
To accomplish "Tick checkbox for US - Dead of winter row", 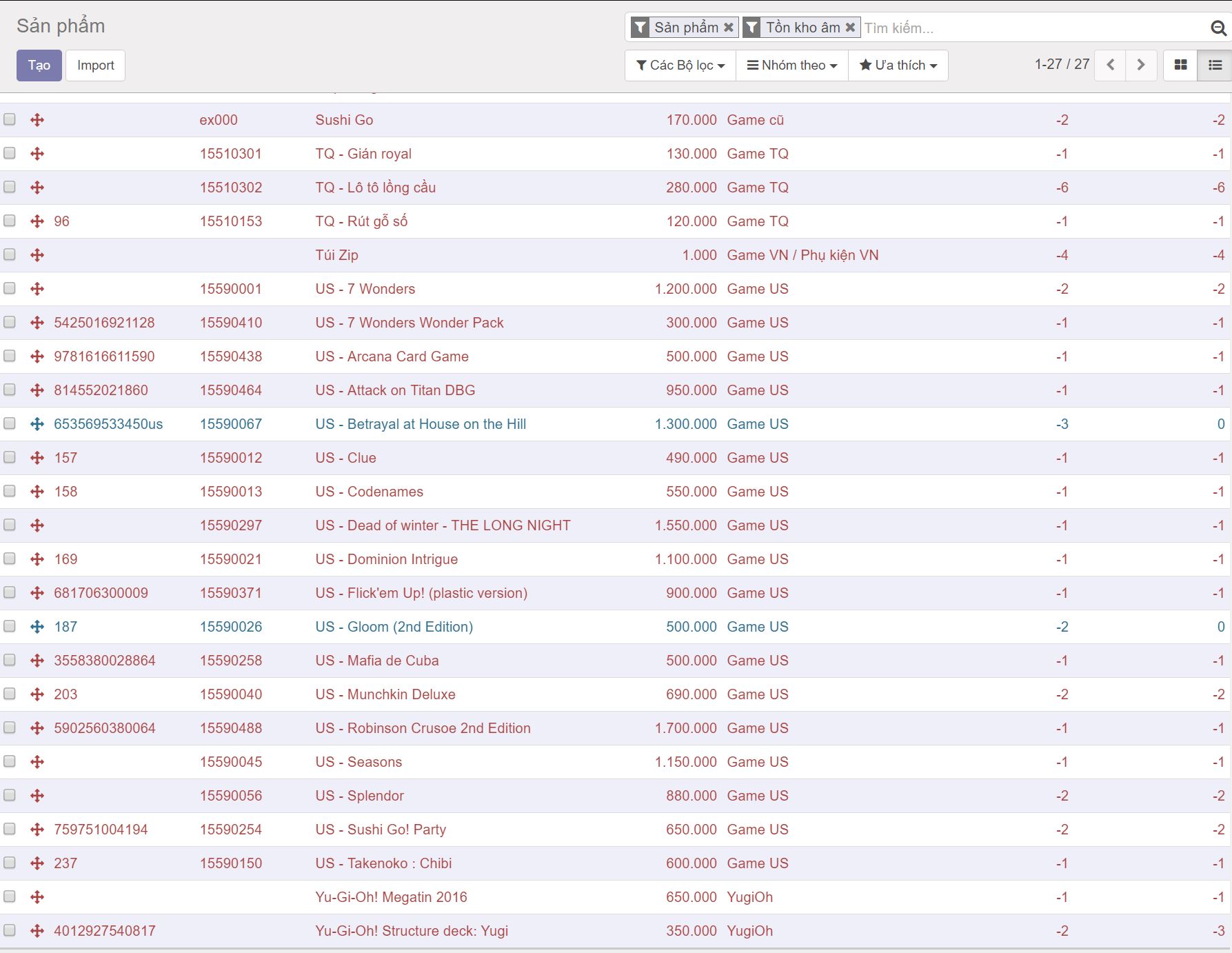I will [10, 525].
